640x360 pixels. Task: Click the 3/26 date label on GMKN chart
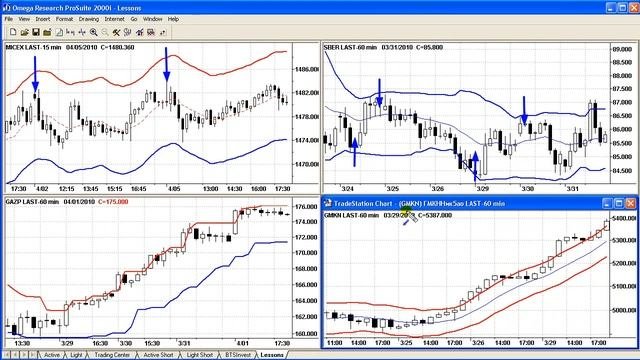point(478,343)
